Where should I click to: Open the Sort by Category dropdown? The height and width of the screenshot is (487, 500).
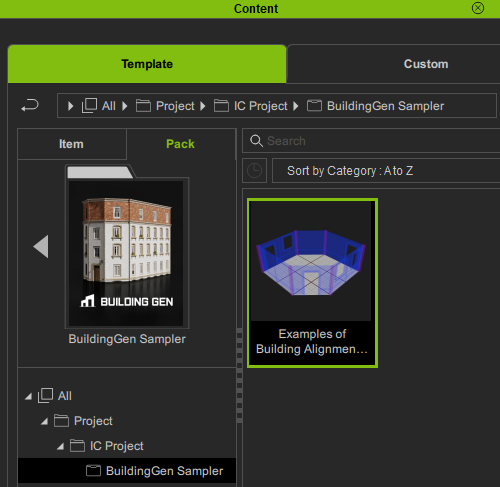[387, 171]
